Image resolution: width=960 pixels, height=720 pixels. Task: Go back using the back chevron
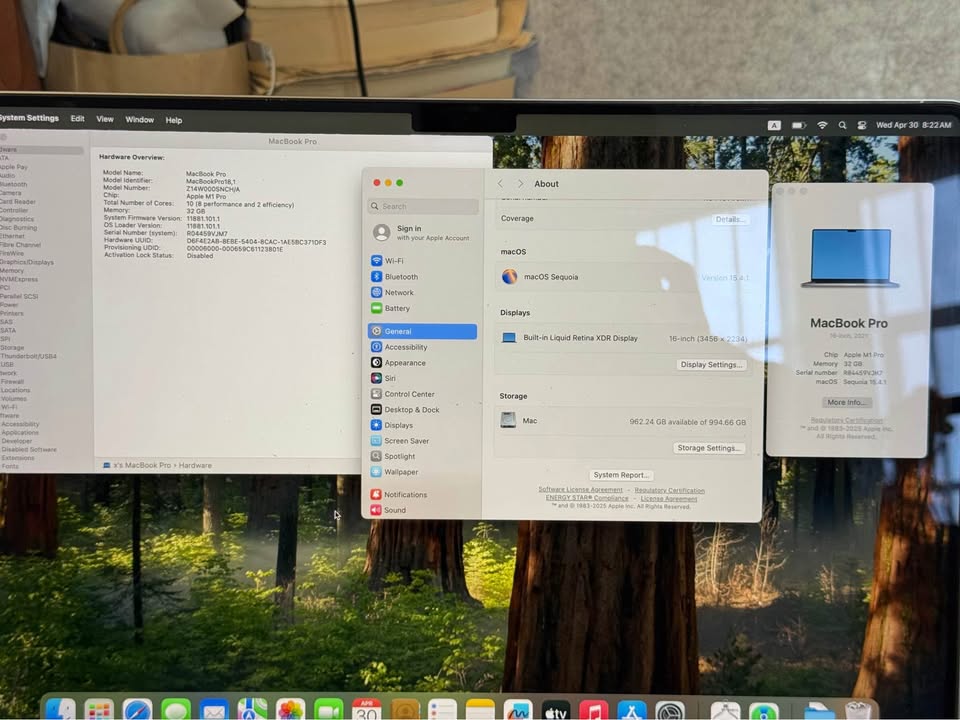click(x=501, y=184)
